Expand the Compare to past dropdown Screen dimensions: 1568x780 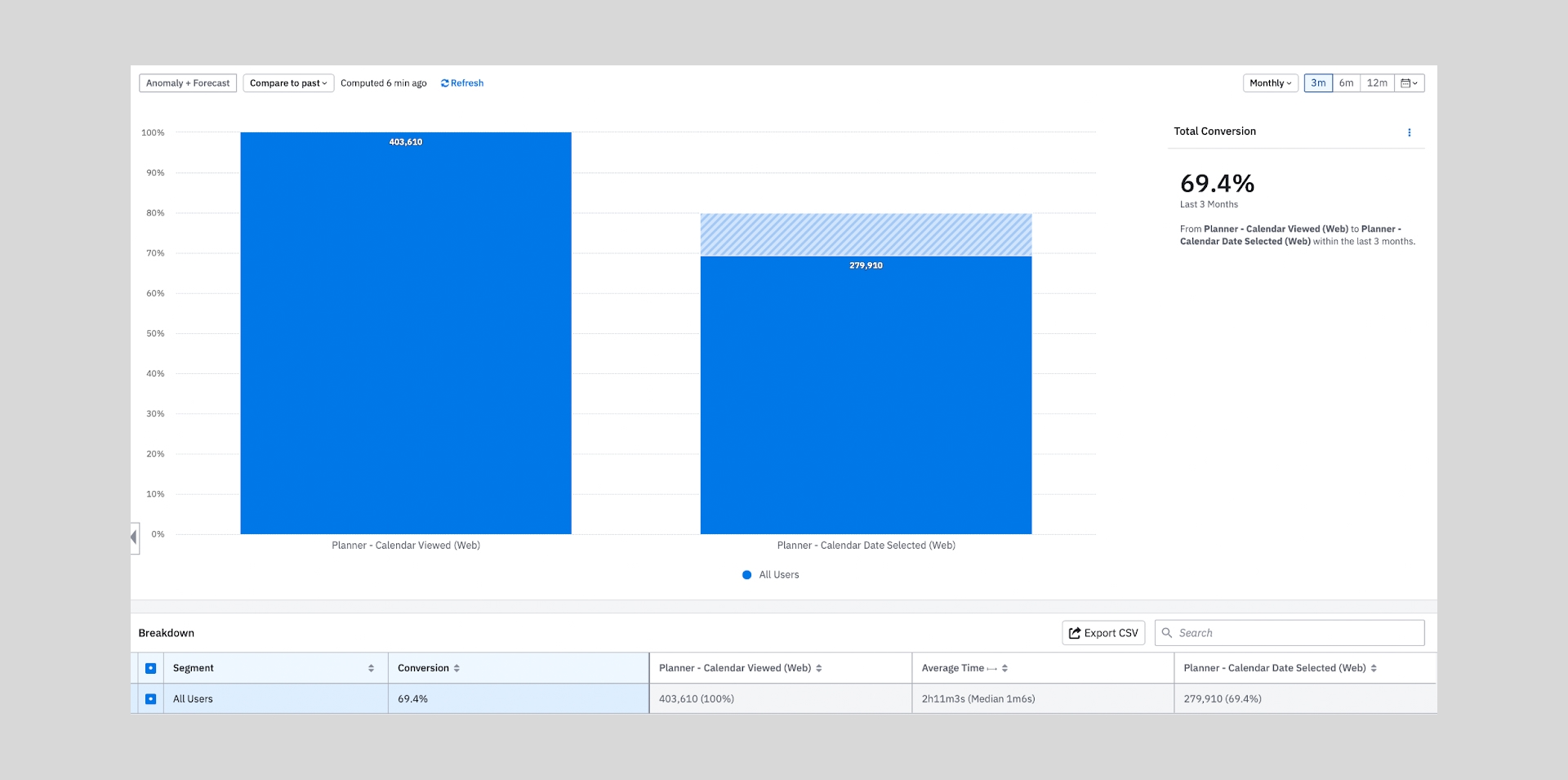pos(288,83)
